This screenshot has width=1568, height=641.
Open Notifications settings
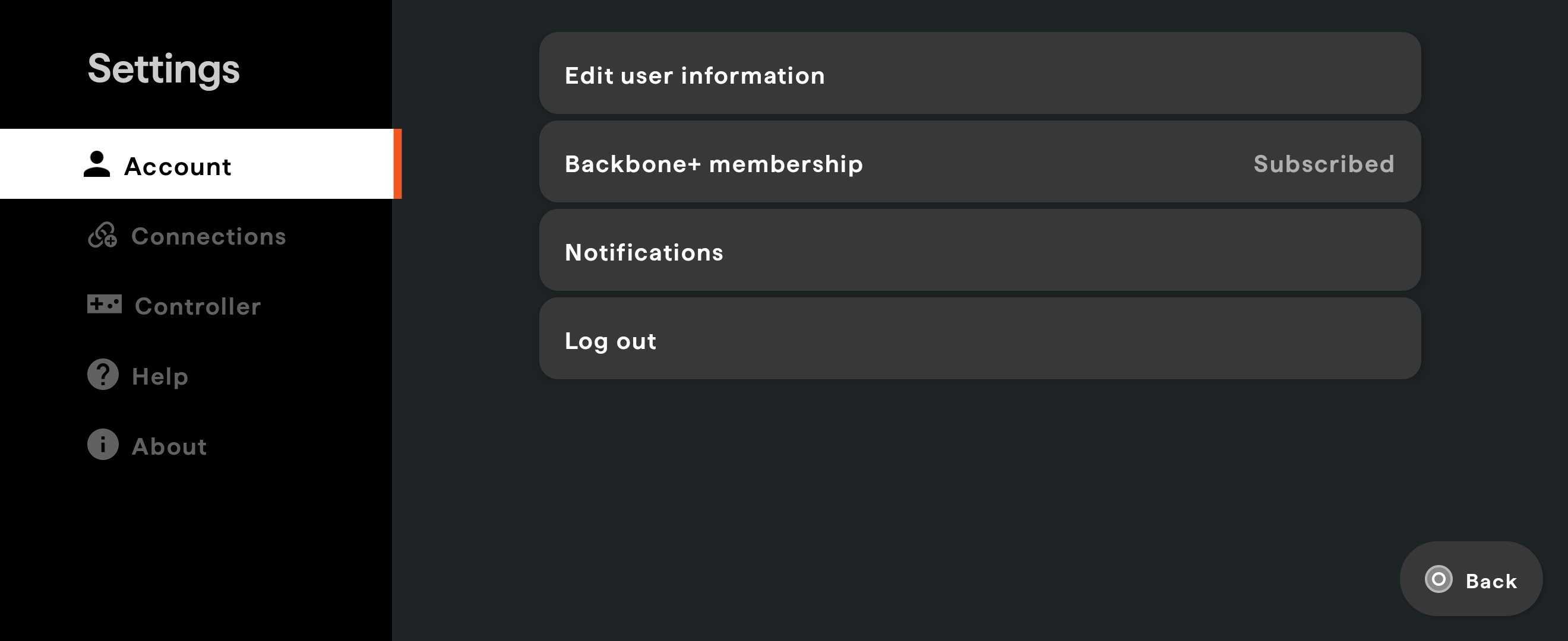pos(980,251)
